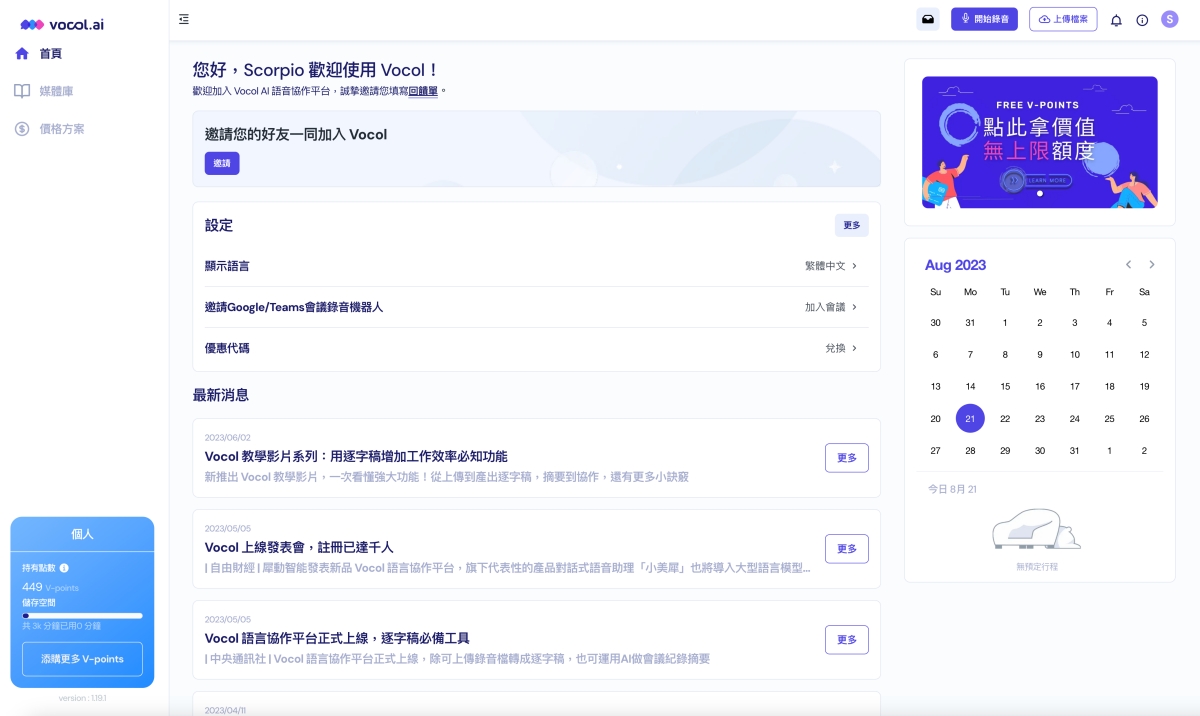Start recording with 開始錄音 button
This screenshot has height=716, width=1200.
click(x=984, y=19)
